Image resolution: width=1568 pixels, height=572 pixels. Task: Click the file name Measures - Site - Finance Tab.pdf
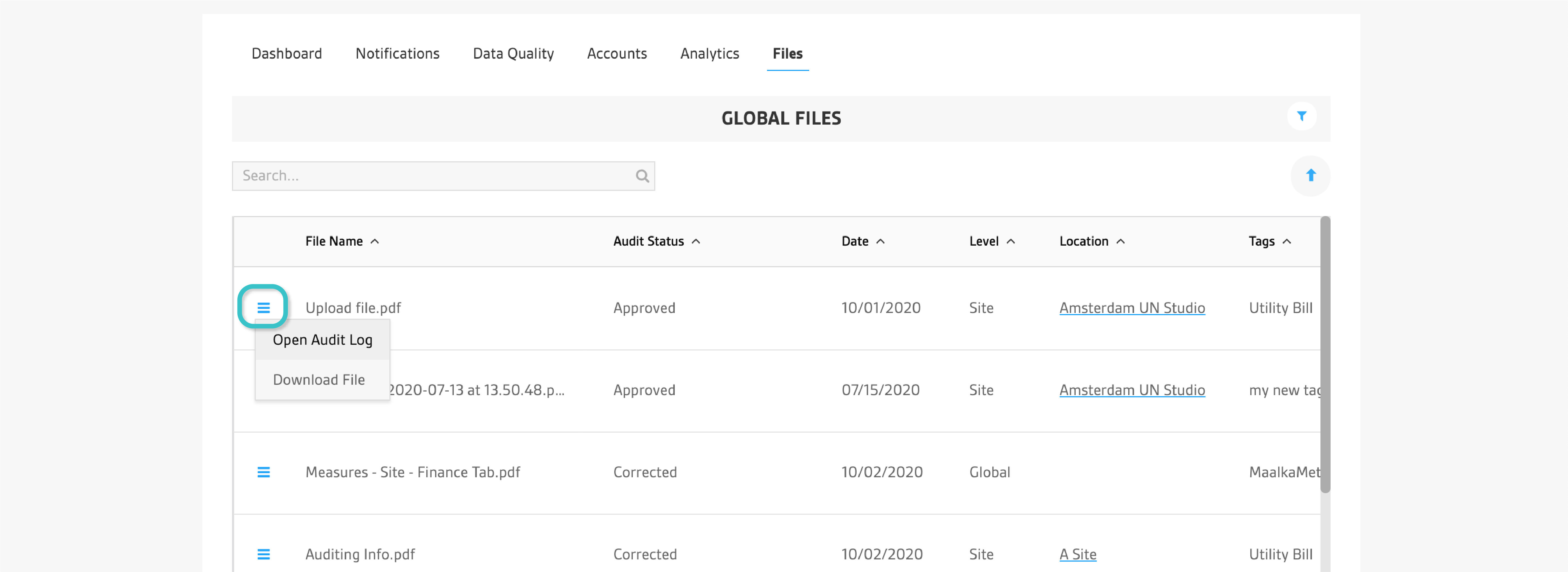(413, 472)
